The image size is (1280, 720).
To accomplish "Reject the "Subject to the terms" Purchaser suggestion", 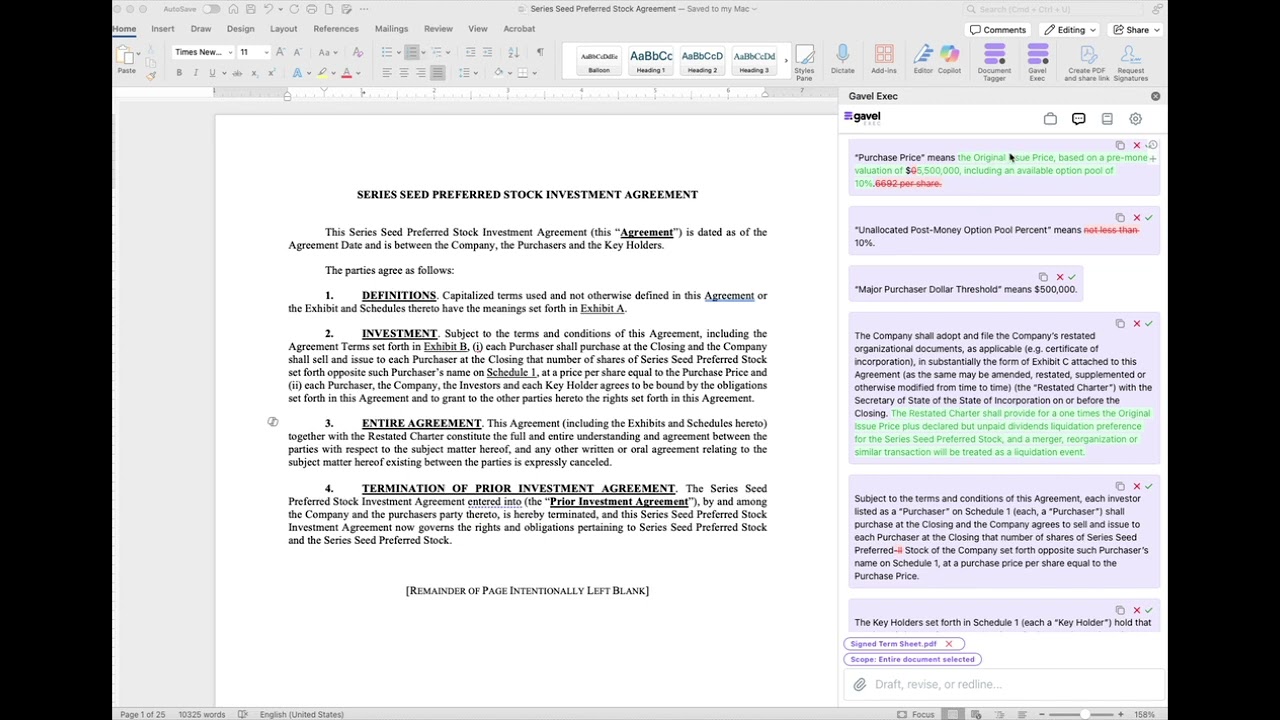I will pos(1136,487).
